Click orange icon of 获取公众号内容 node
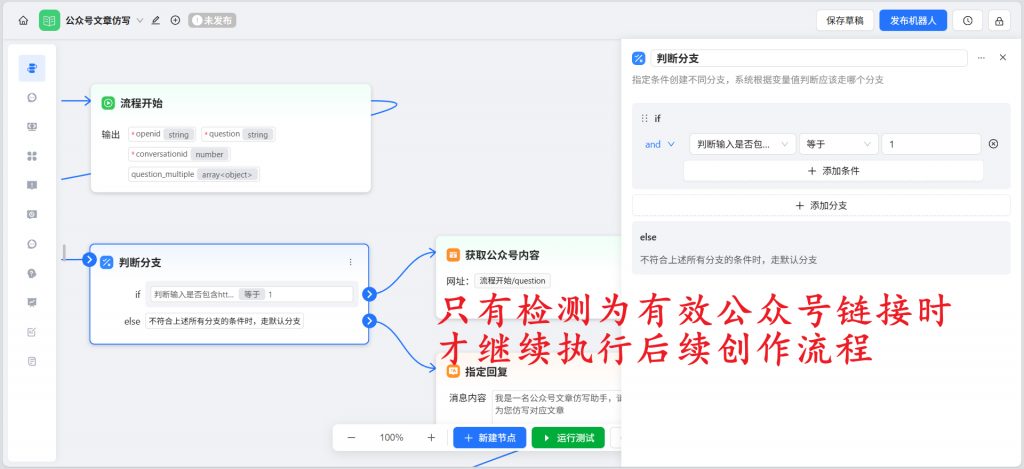 coord(453,255)
